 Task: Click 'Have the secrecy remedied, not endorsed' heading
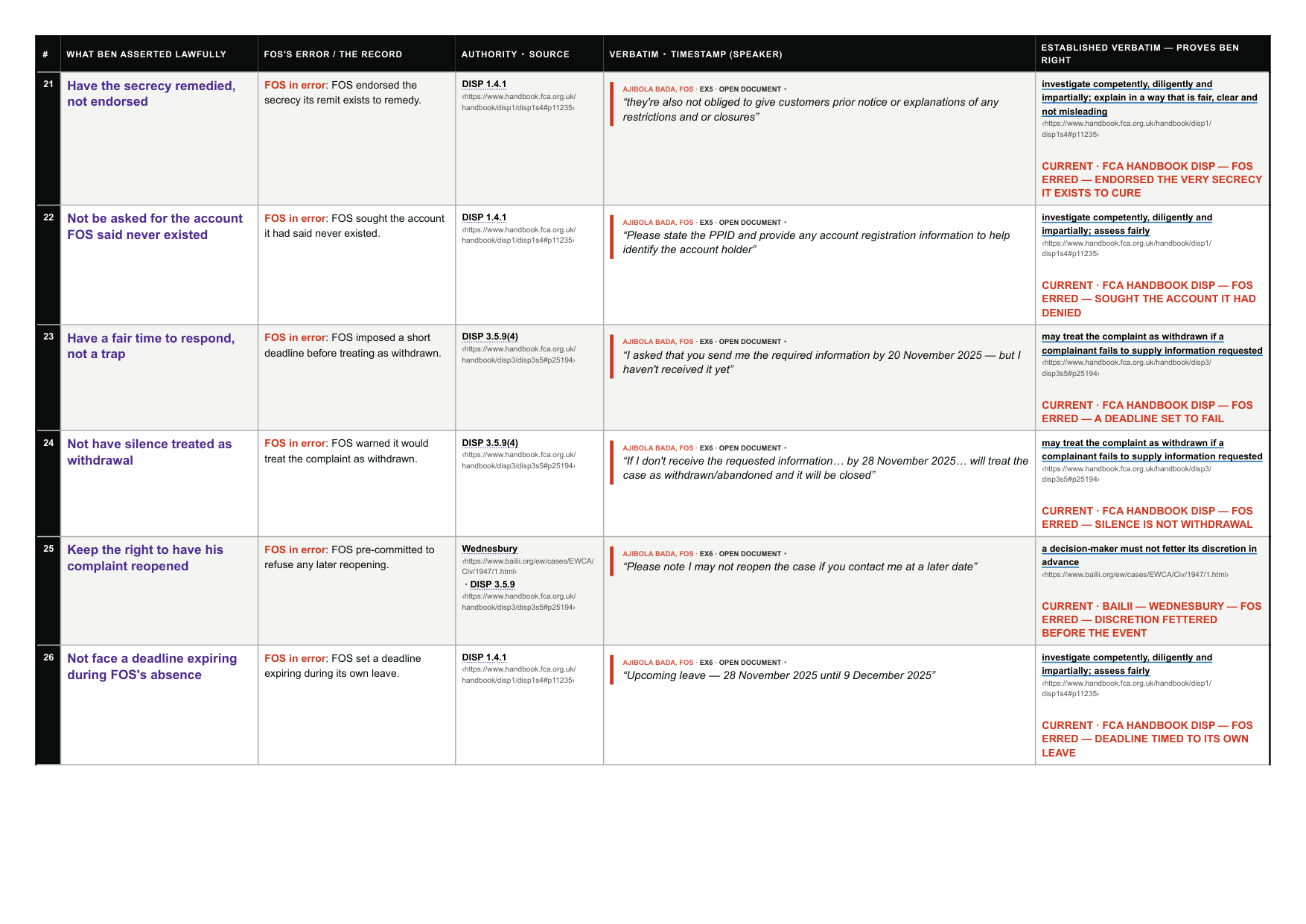point(151,94)
